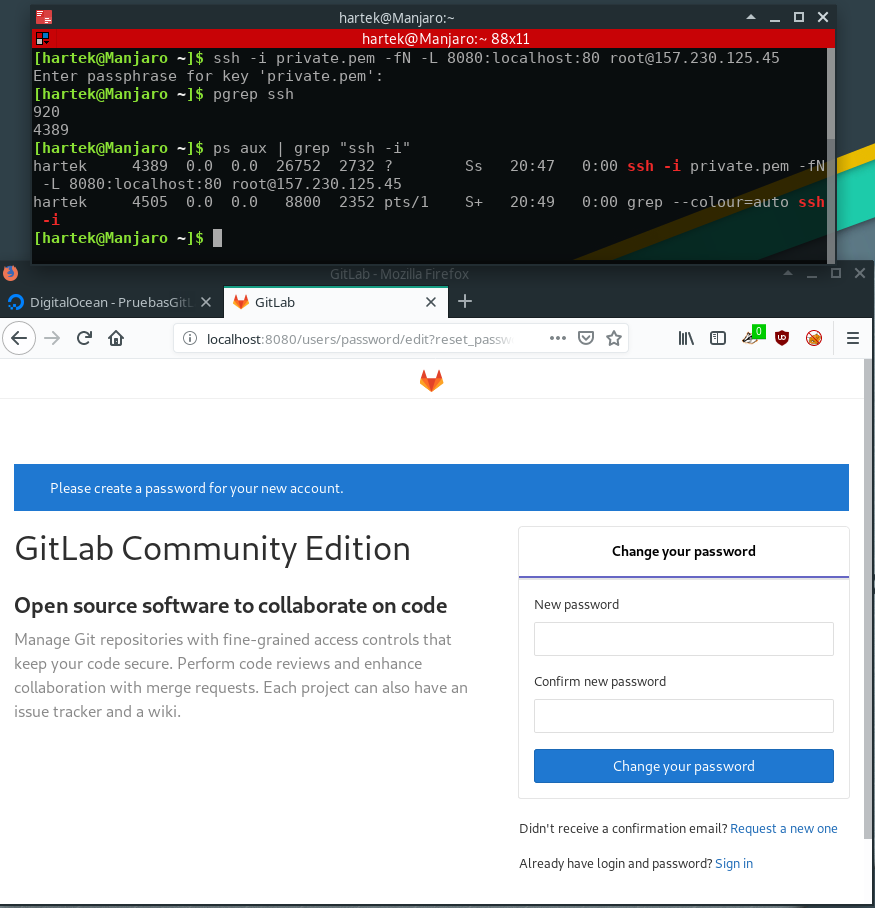Go to the Firefox home page

point(116,338)
